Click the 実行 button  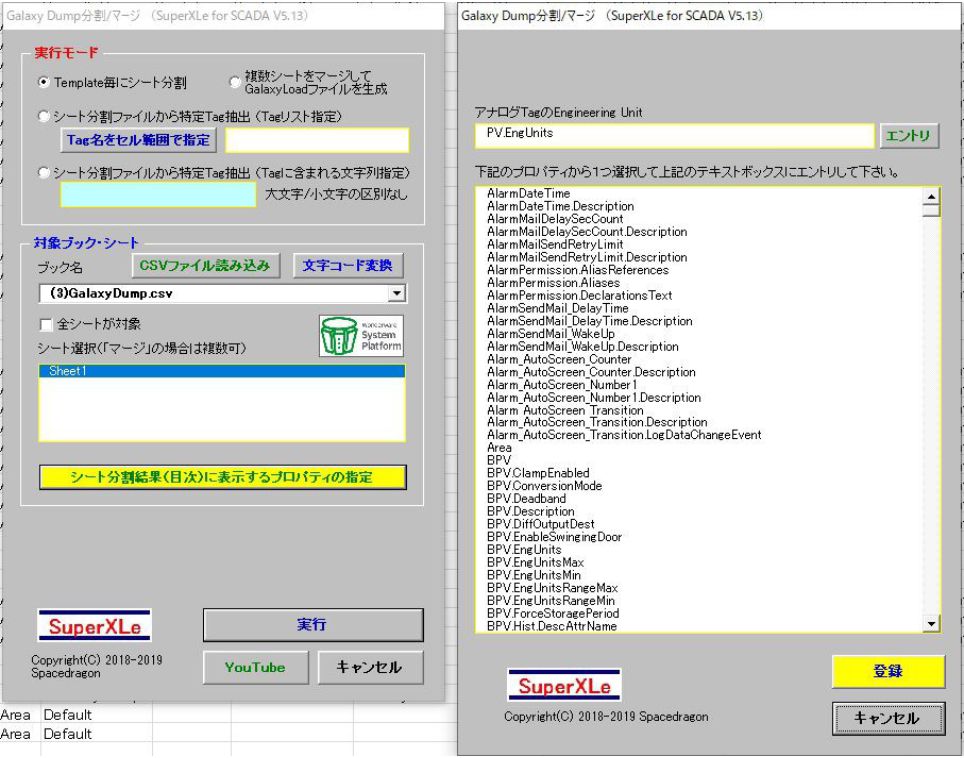(313, 625)
